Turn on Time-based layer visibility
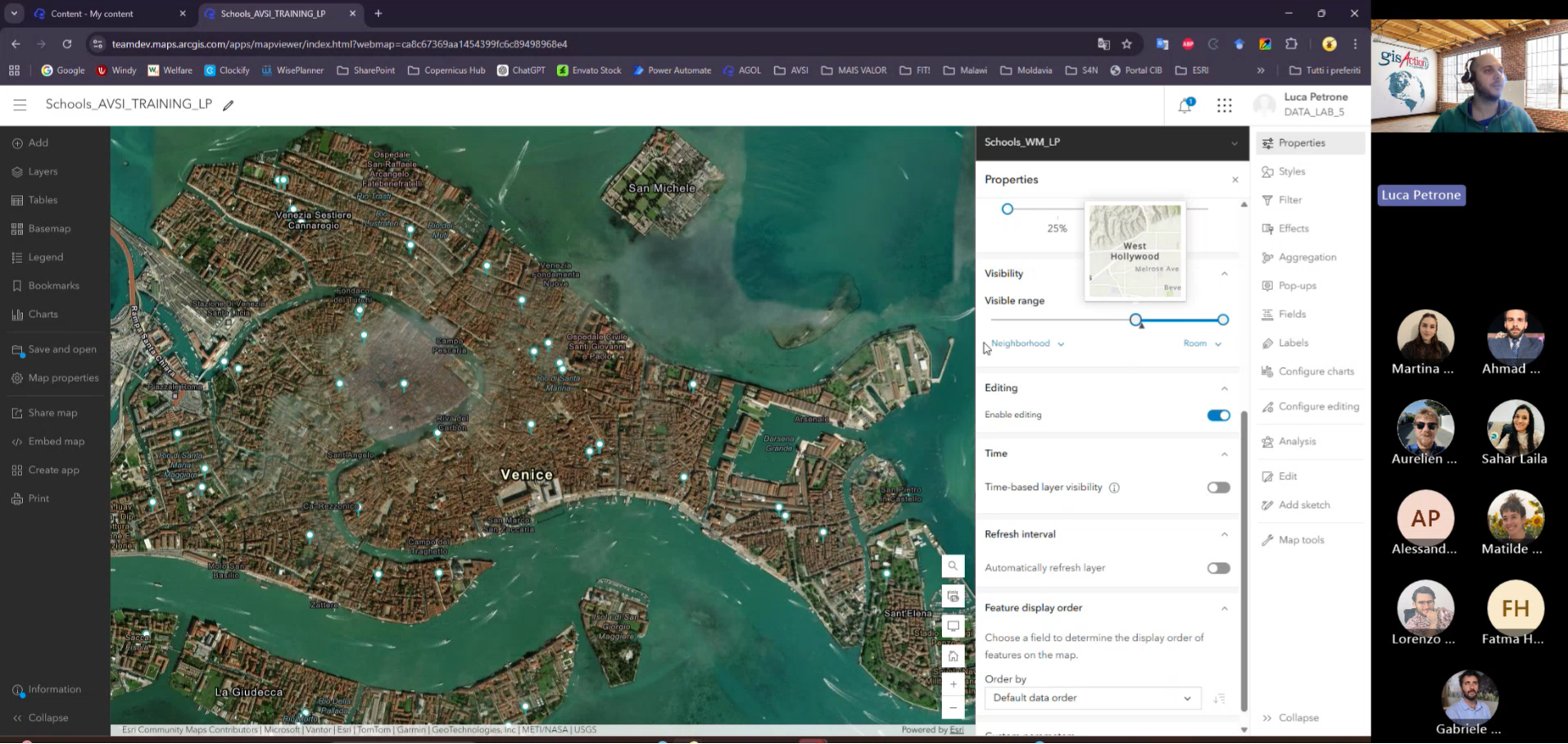 tap(1218, 488)
